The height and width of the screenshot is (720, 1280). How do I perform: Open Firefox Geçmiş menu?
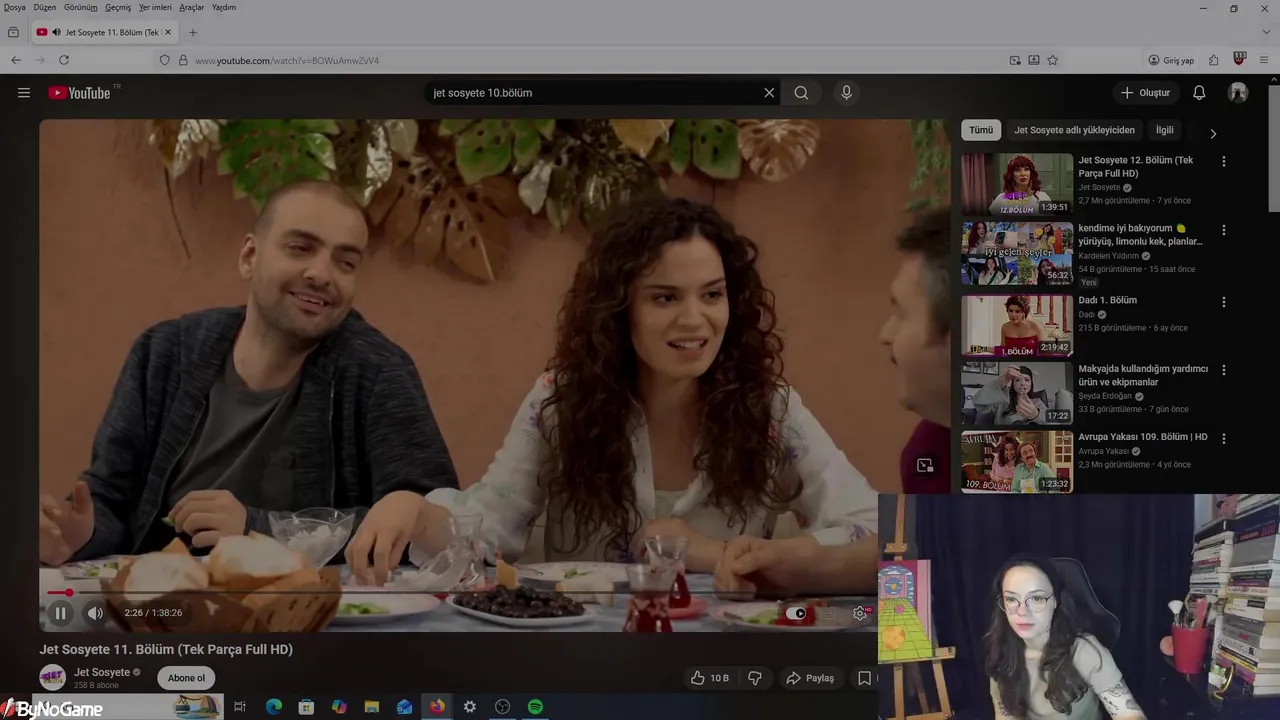tap(118, 7)
